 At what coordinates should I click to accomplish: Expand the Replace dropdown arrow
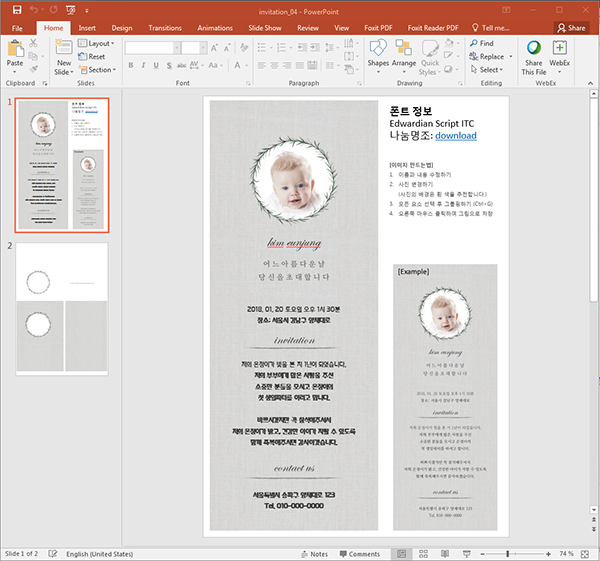pos(511,57)
